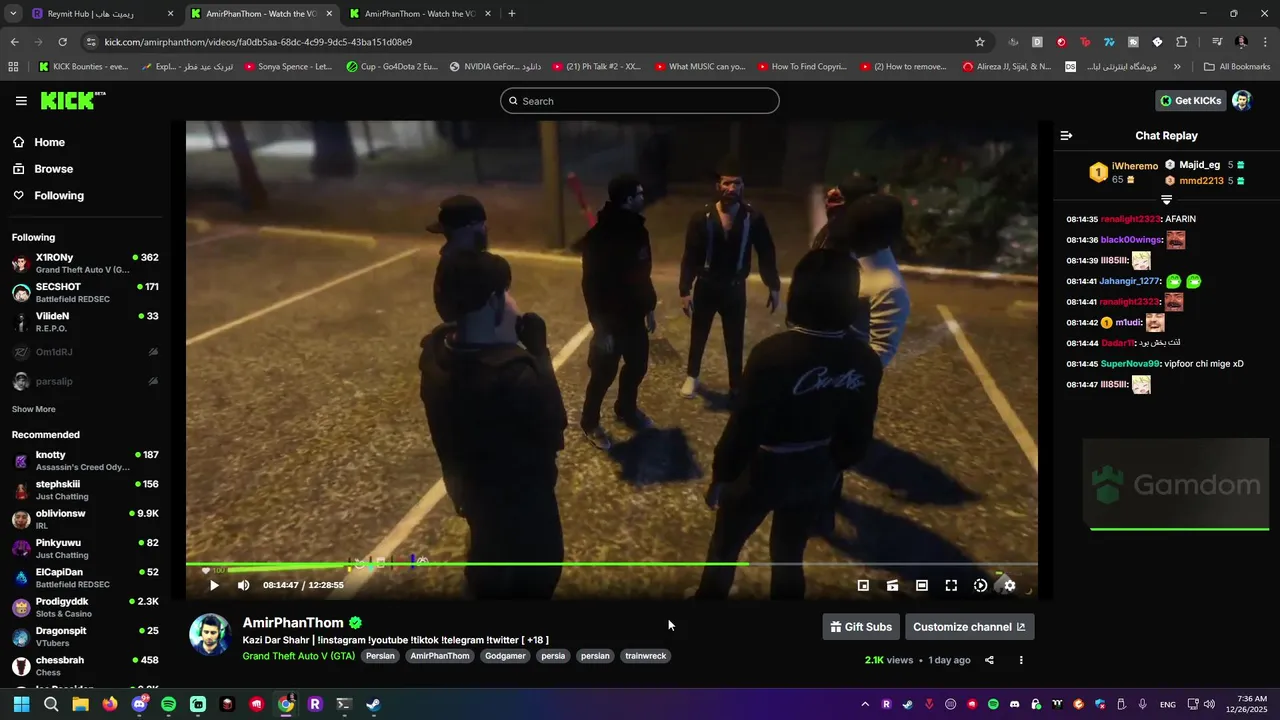Image resolution: width=1280 pixels, height=720 pixels.
Task: Reload the current page
Action: (x=62, y=42)
